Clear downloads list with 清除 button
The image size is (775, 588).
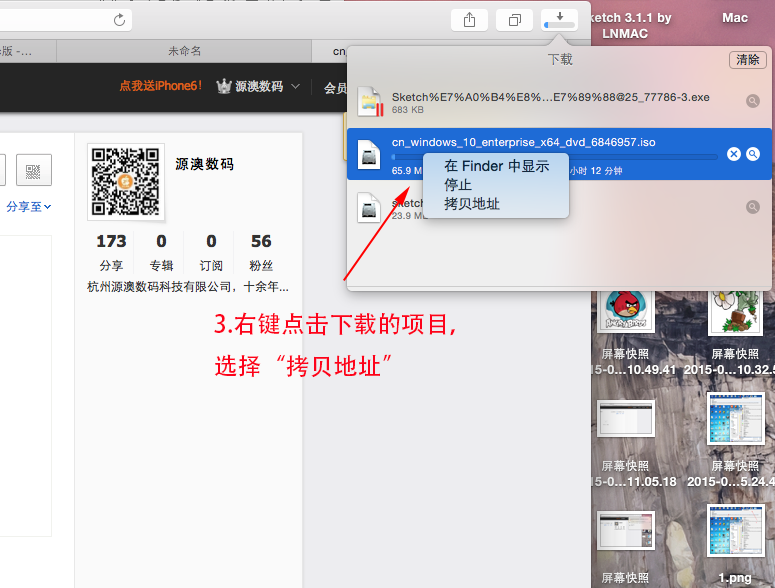pos(748,60)
